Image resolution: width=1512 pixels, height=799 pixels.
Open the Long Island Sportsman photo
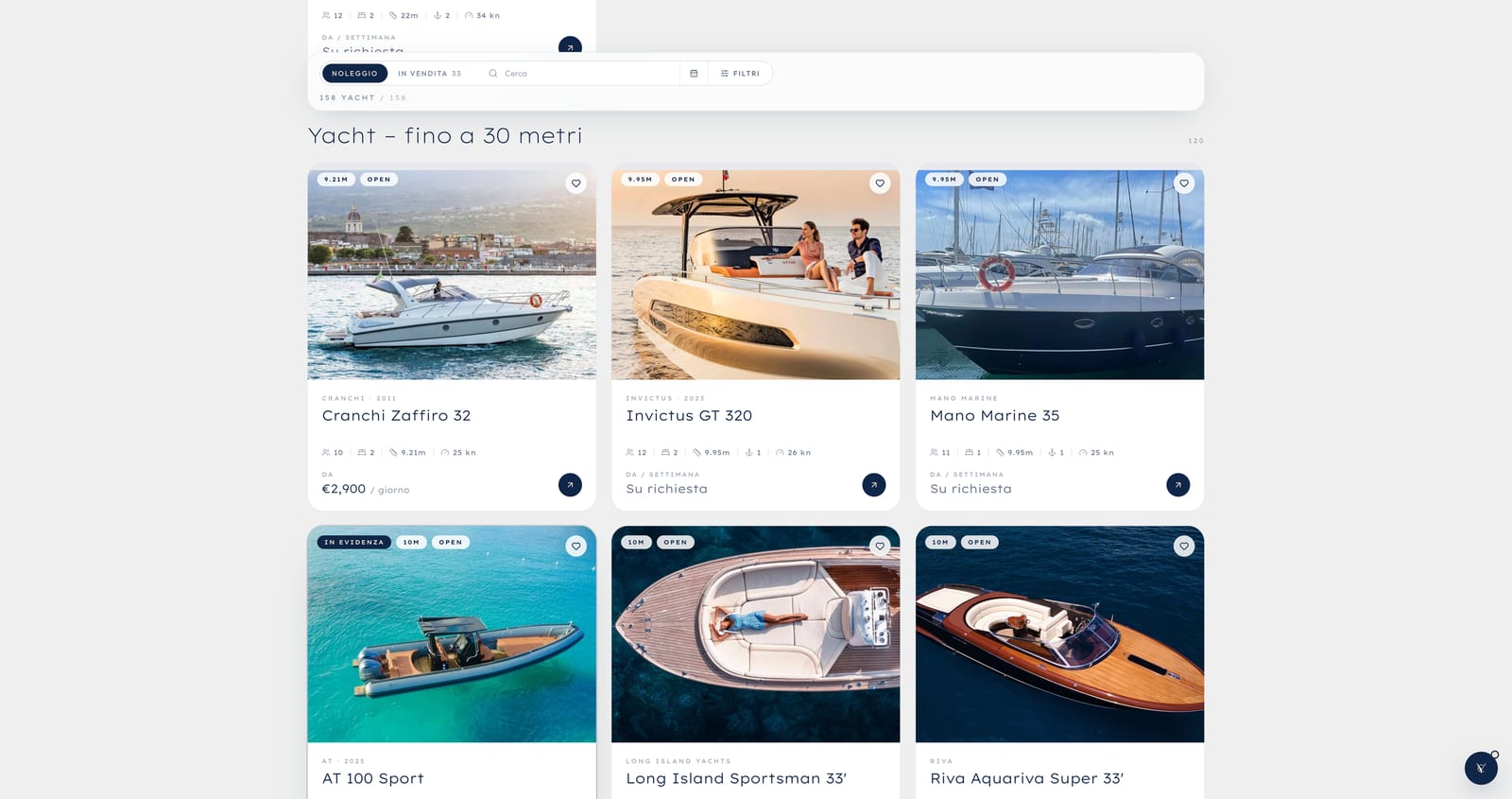[x=756, y=634]
